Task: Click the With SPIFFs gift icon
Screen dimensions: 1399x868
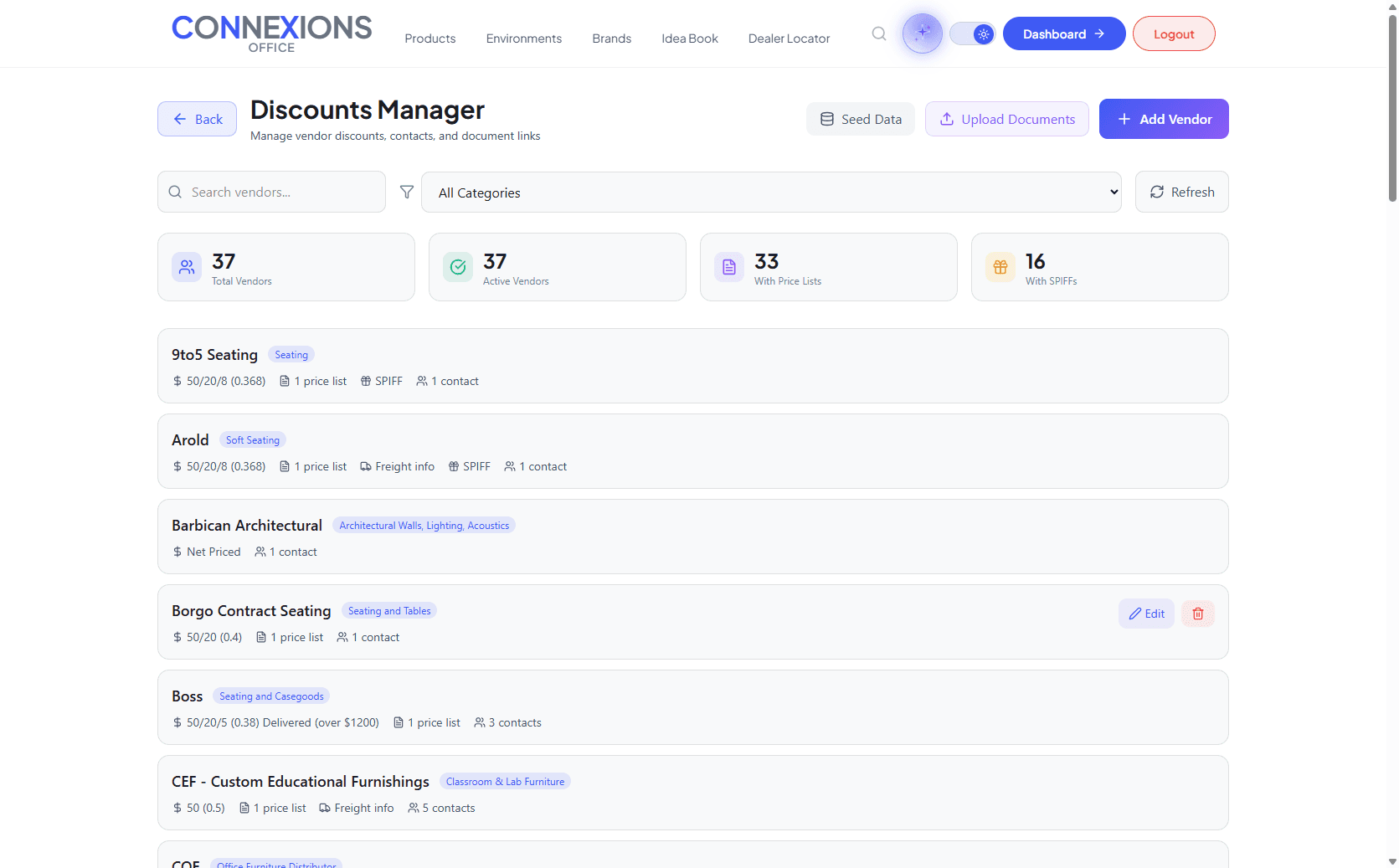Action: (x=1000, y=267)
